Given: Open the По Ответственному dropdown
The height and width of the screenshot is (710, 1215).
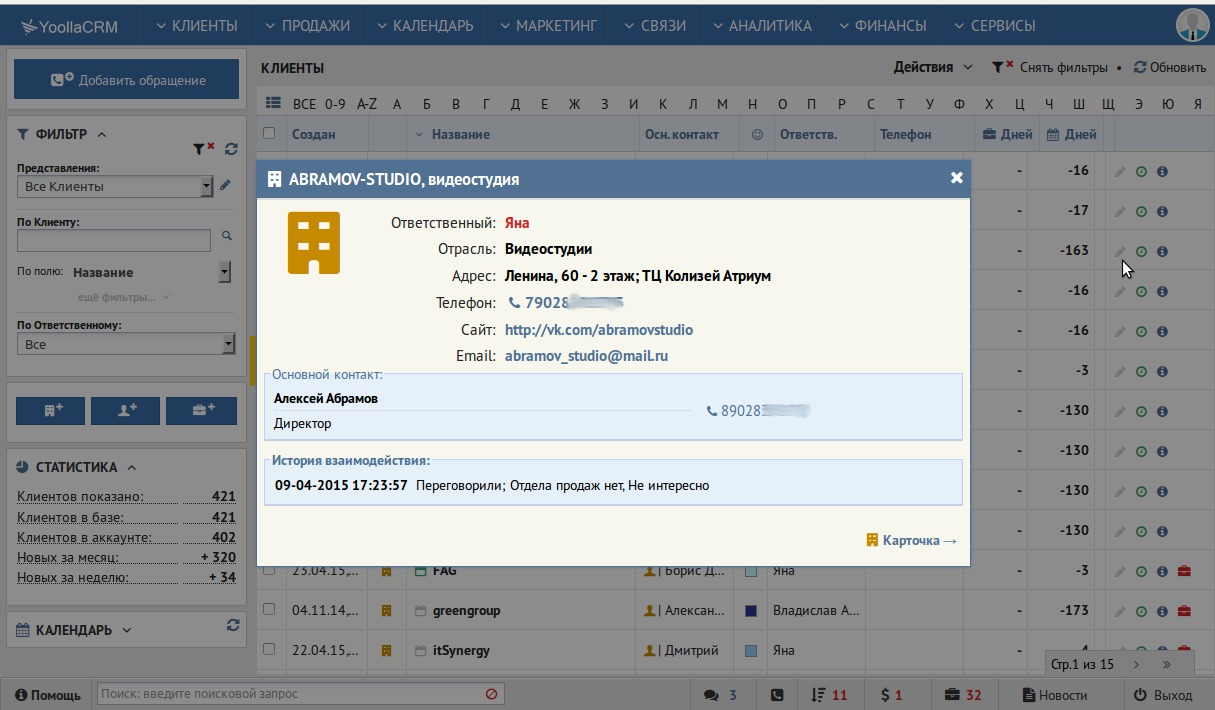Looking at the screenshot, I should point(125,344).
